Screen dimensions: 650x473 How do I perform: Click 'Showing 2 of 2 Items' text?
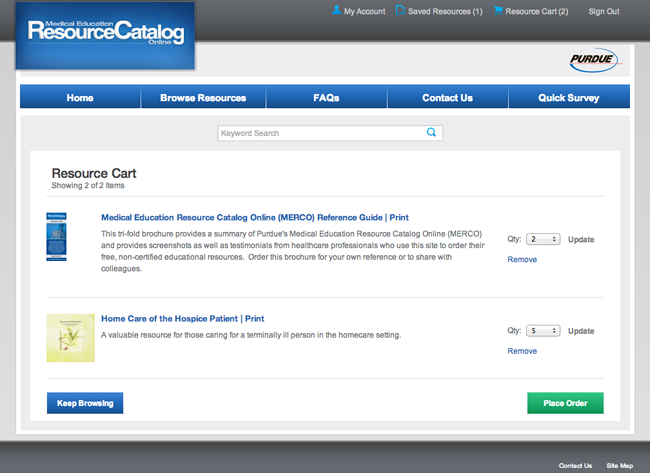click(x=88, y=185)
